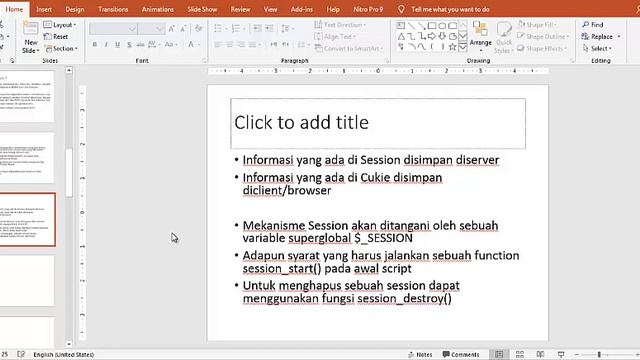This screenshot has width=640, height=360.
Task: Switch to Slide Sorter view
Action: 520,355
